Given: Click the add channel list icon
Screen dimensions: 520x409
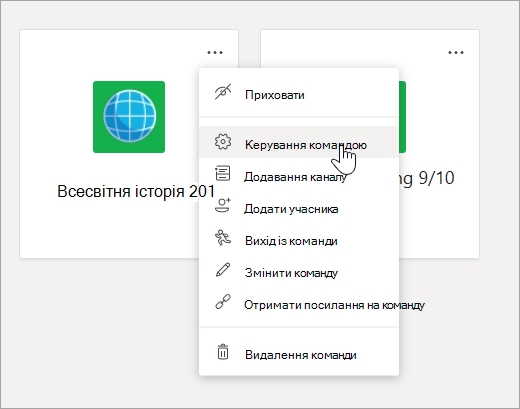Looking at the screenshot, I should (223, 173).
